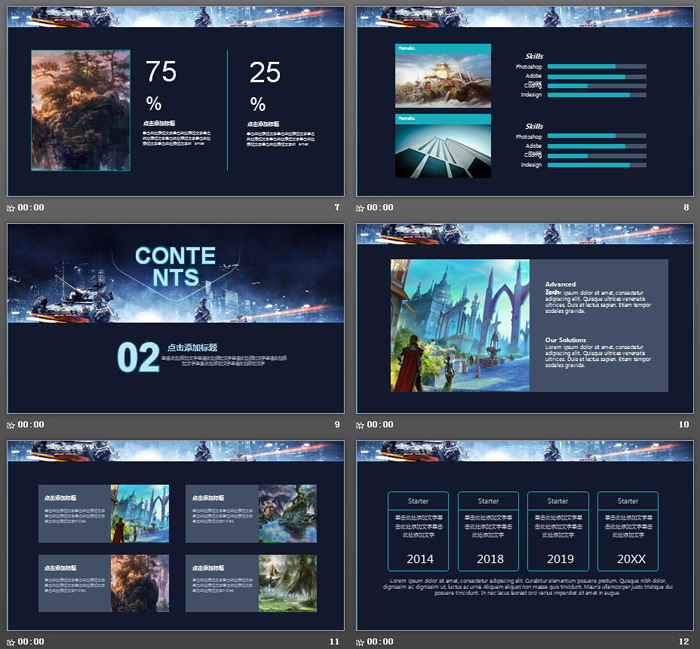
Task: Select slide 9 CONTENTS section thumbnail
Action: [x=176, y=318]
